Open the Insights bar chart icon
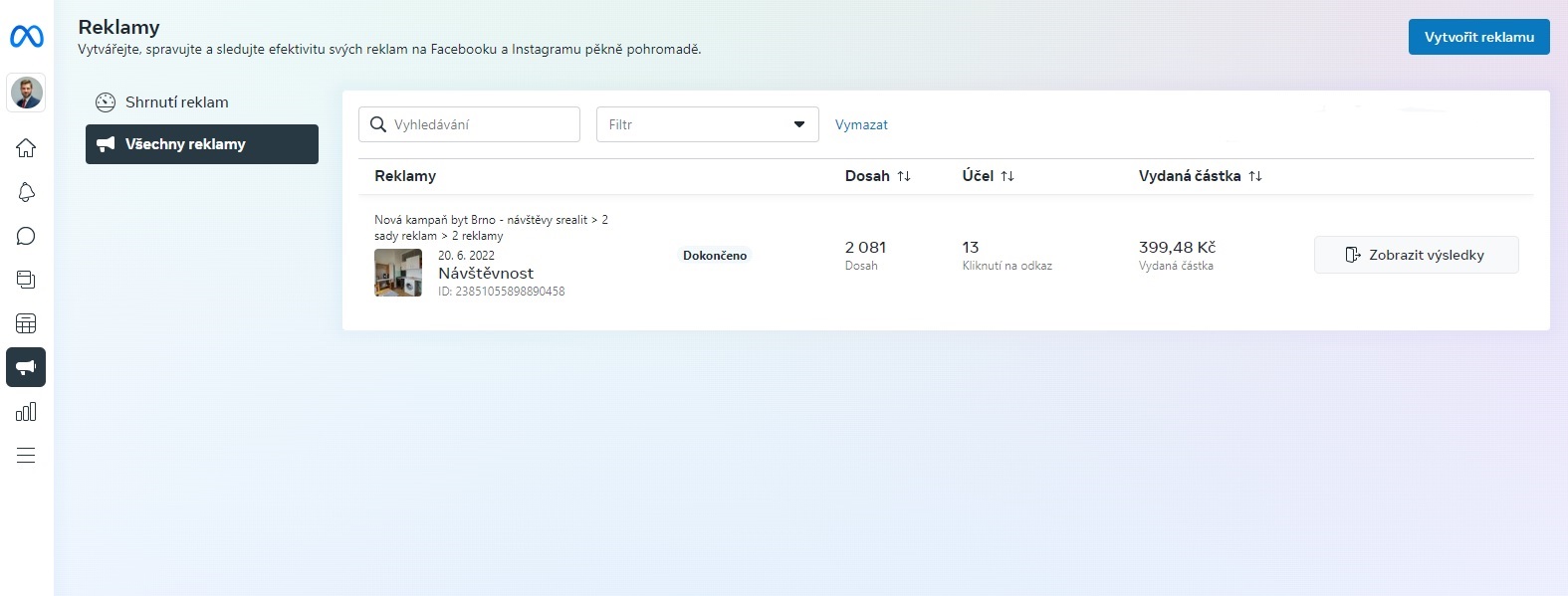Image resolution: width=1568 pixels, height=596 pixels. pyautogui.click(x=26, y=411)
